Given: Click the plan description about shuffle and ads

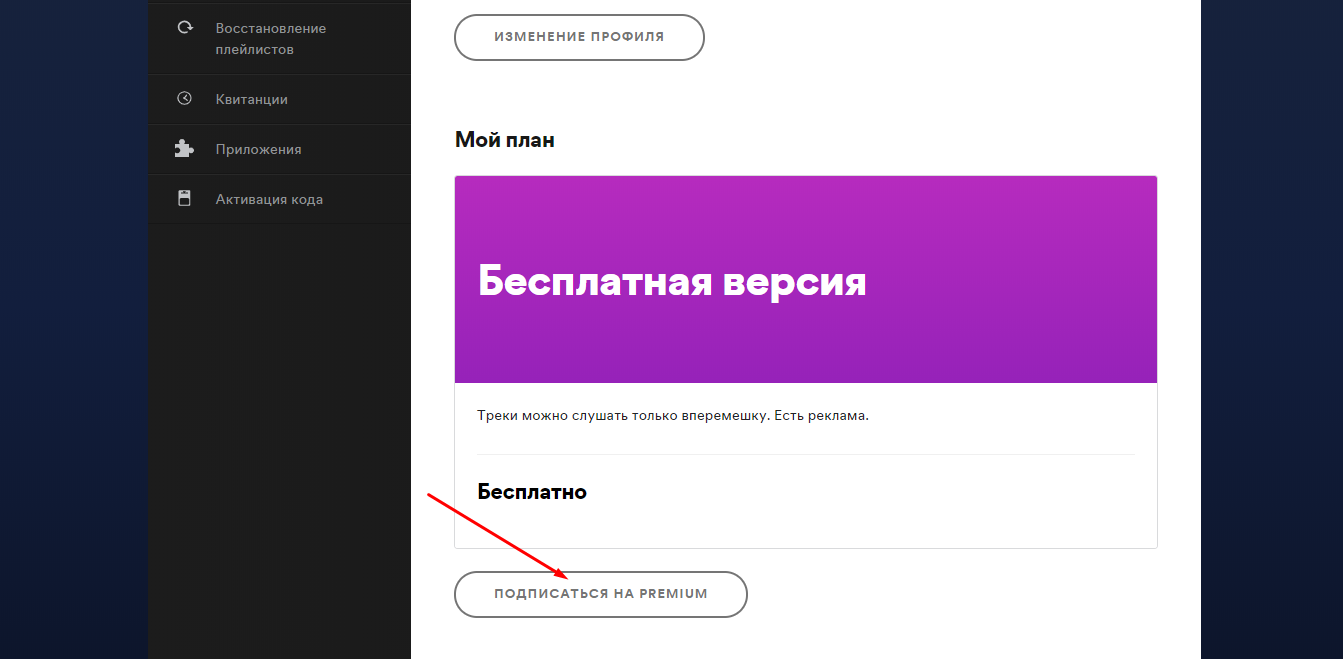Looking at the screenshot, I should tap(673, 415).
